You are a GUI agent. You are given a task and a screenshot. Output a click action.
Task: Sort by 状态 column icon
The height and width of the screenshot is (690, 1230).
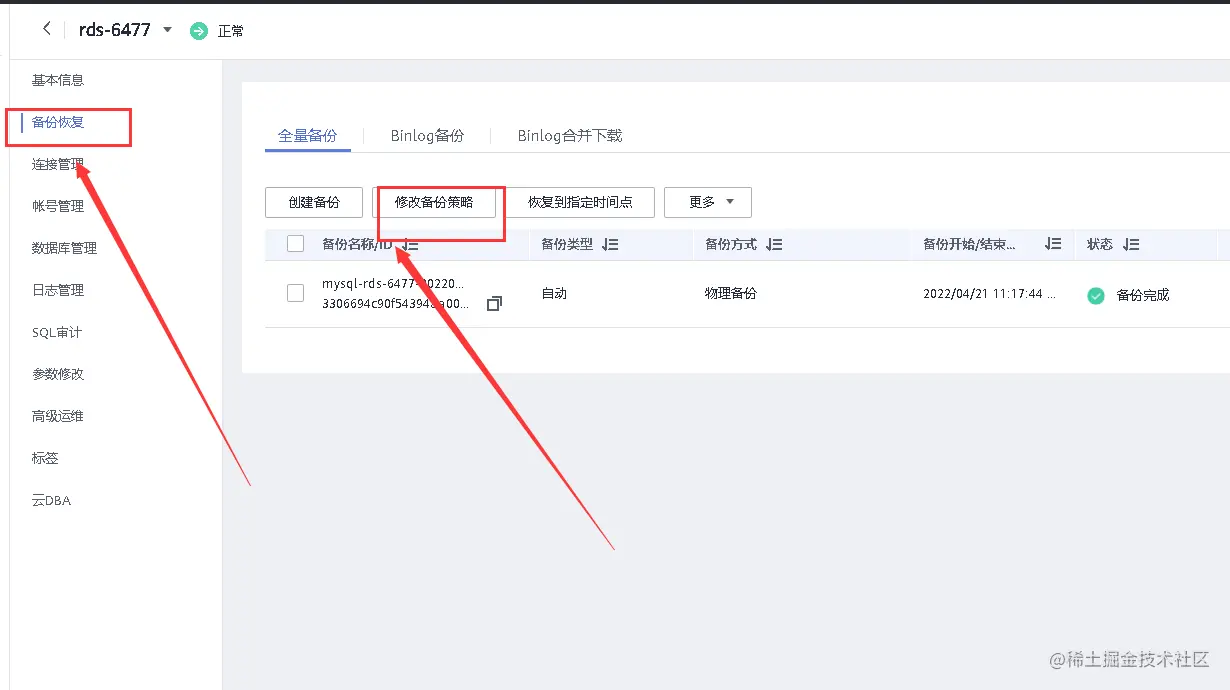tap(1131, 244)
